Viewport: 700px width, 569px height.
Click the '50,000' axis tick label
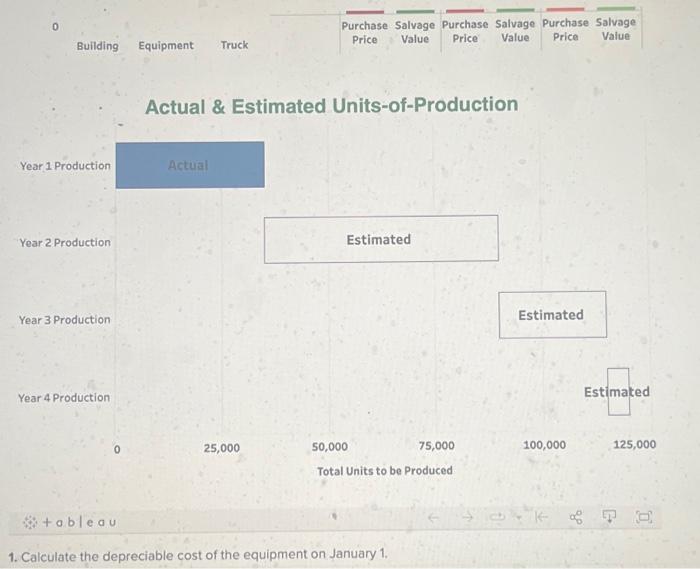pos(329,447)
